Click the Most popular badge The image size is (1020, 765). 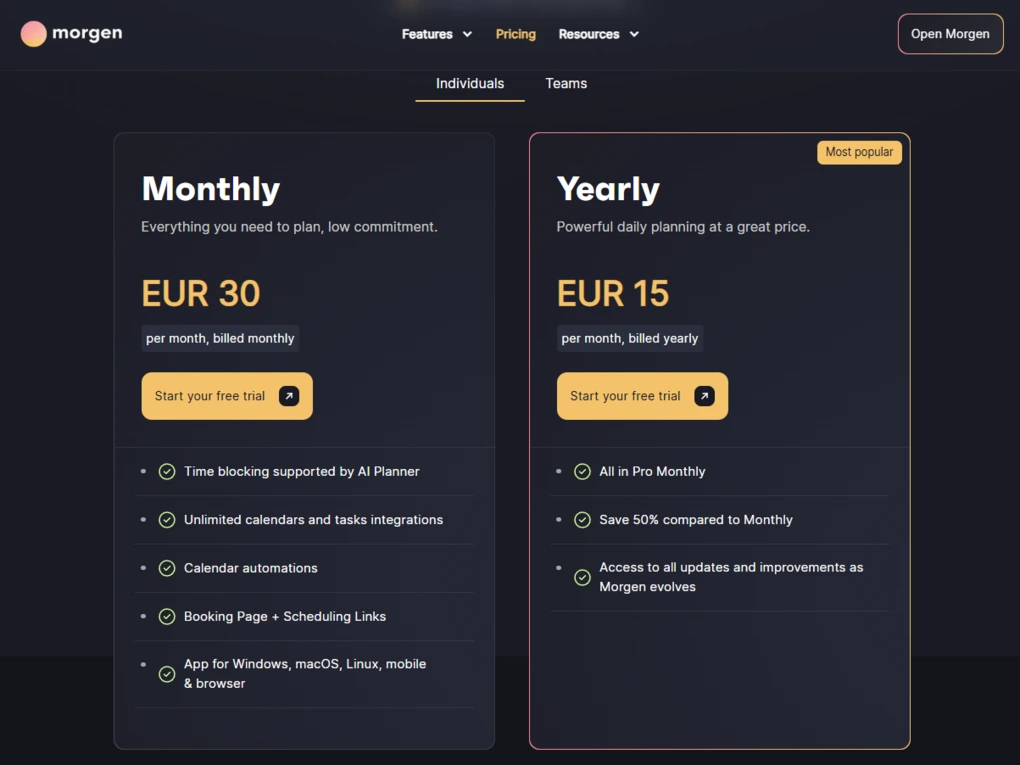coord(859,152)
